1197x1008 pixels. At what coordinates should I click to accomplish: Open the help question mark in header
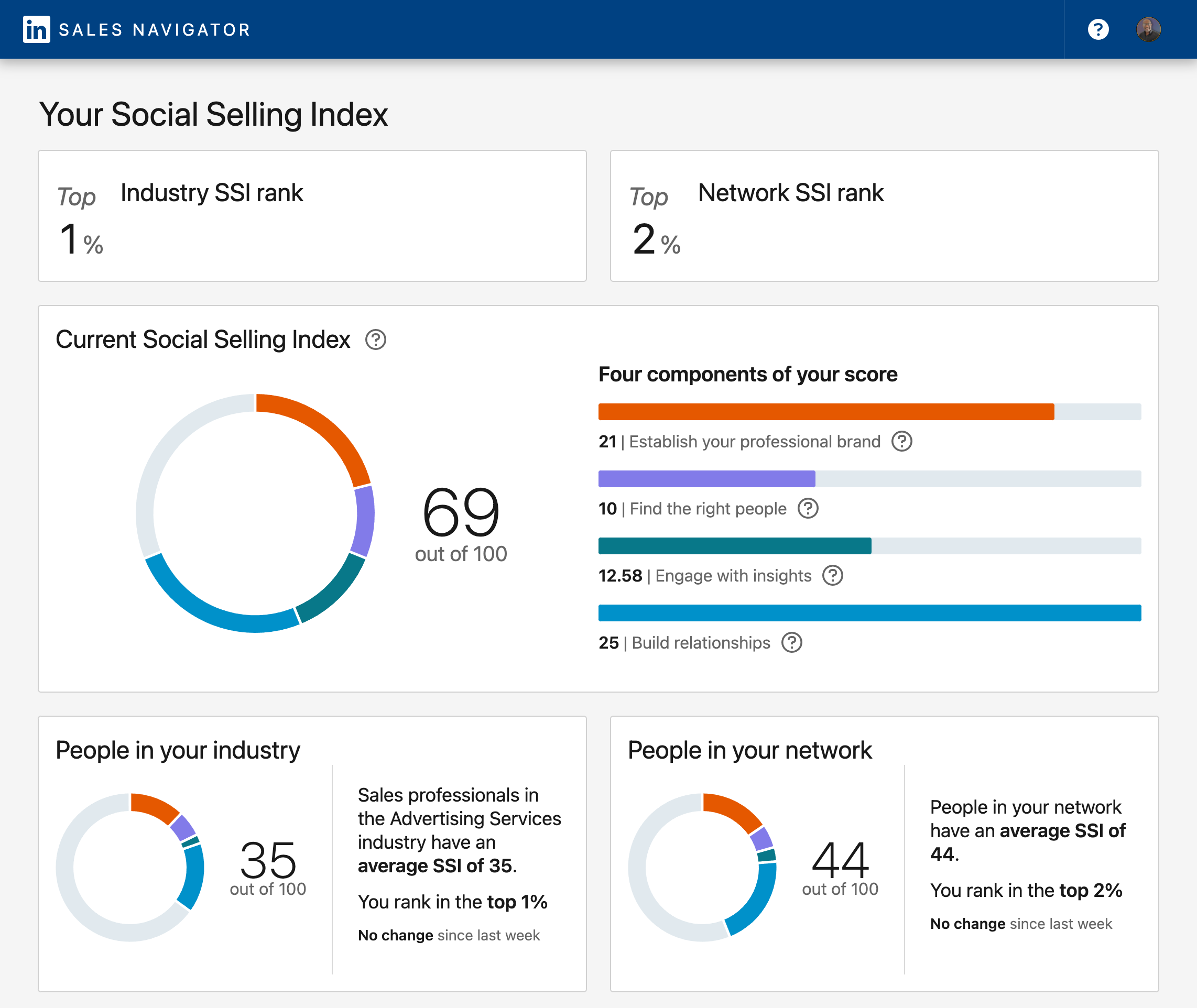(1098, 29)
